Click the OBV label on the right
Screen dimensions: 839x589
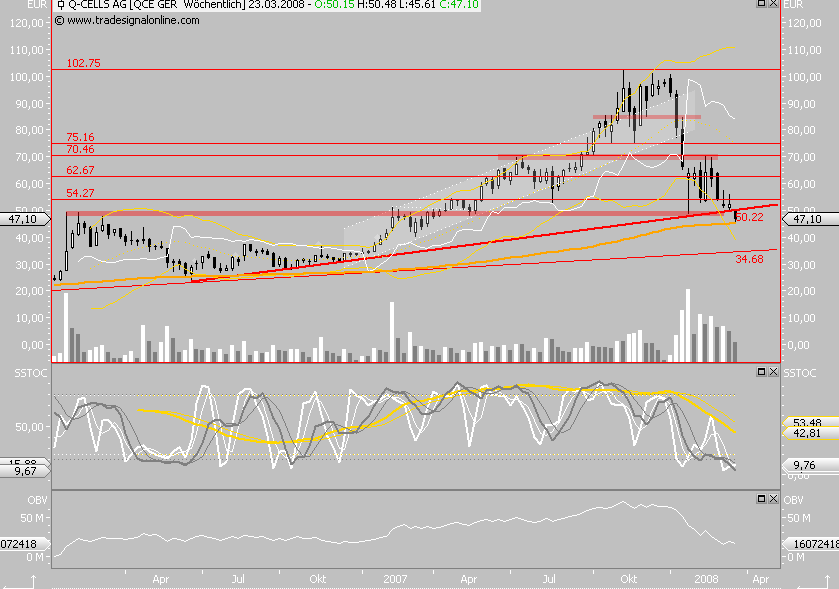point(794,500)
